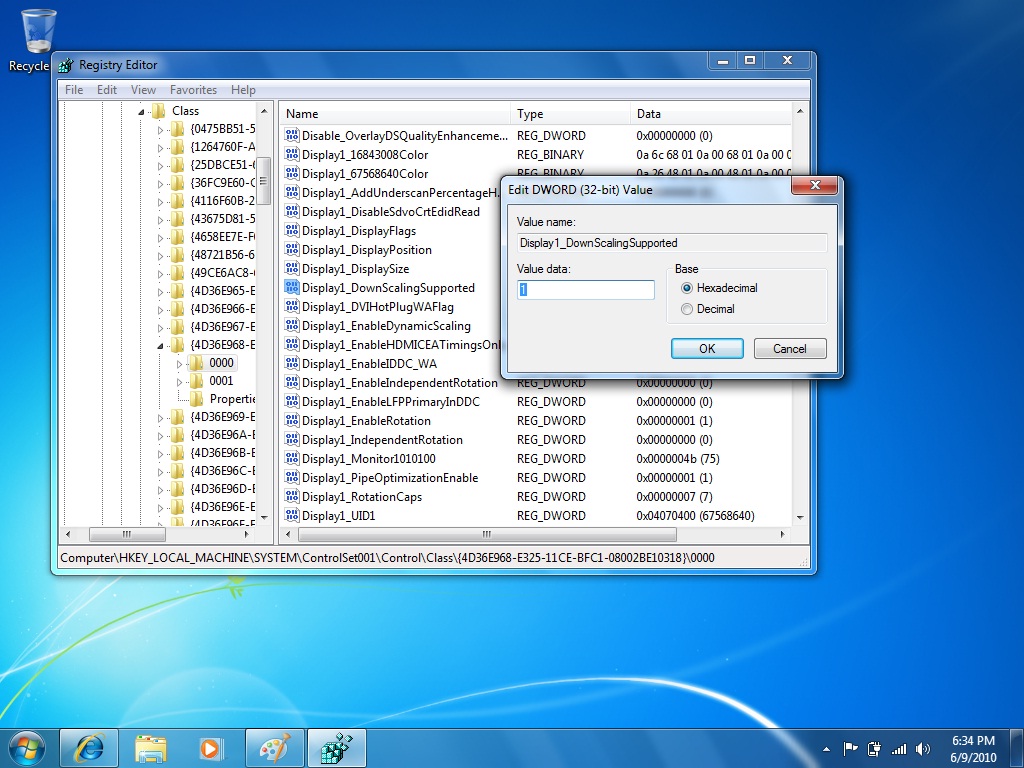Click the {4116F60B-2 folder icon

point(177,201)
